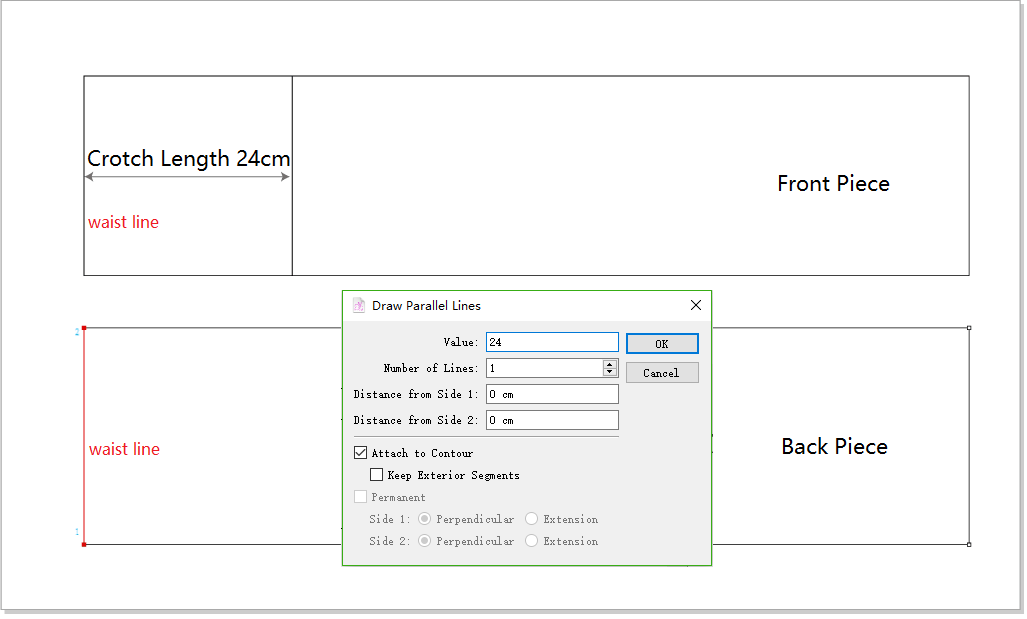Focus the Value input field

pos(552,342)
